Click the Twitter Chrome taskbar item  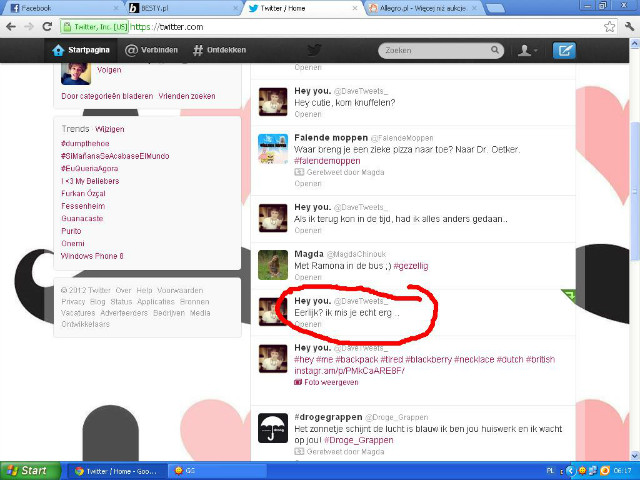coord(116,471)
